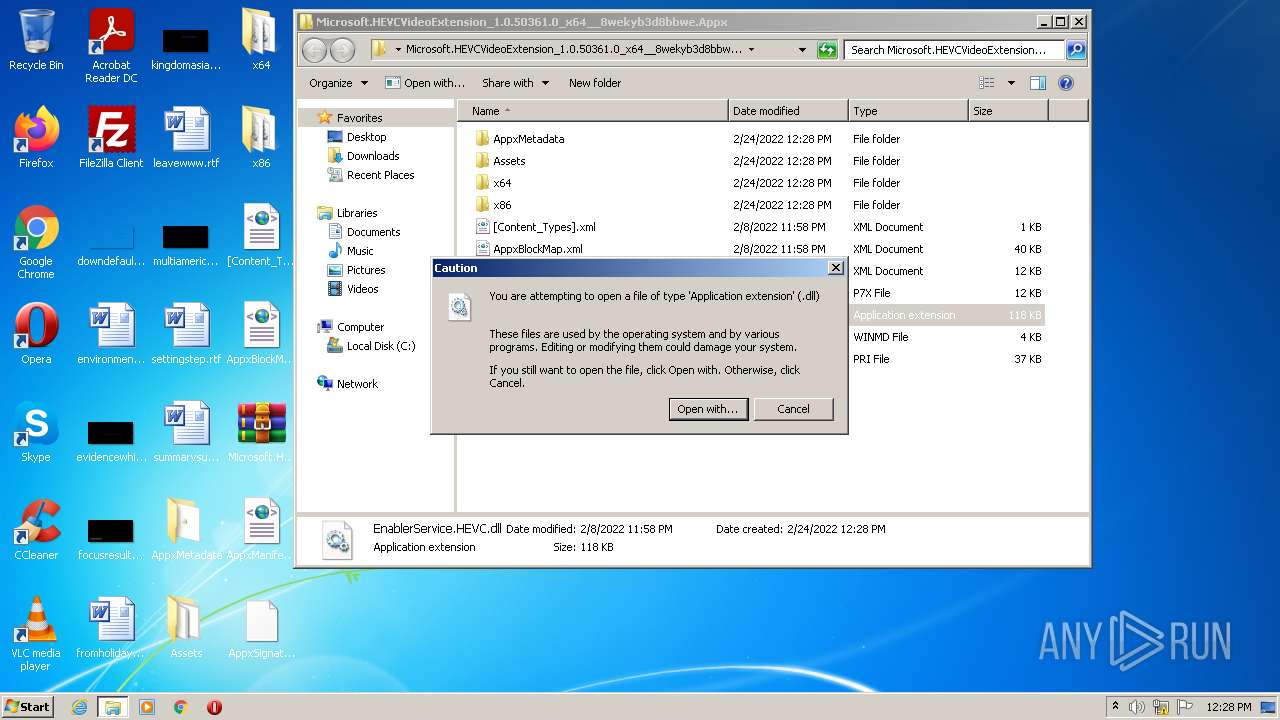
Task: Click the Windows Explorer taskbar icon
Action: (112, 707)
